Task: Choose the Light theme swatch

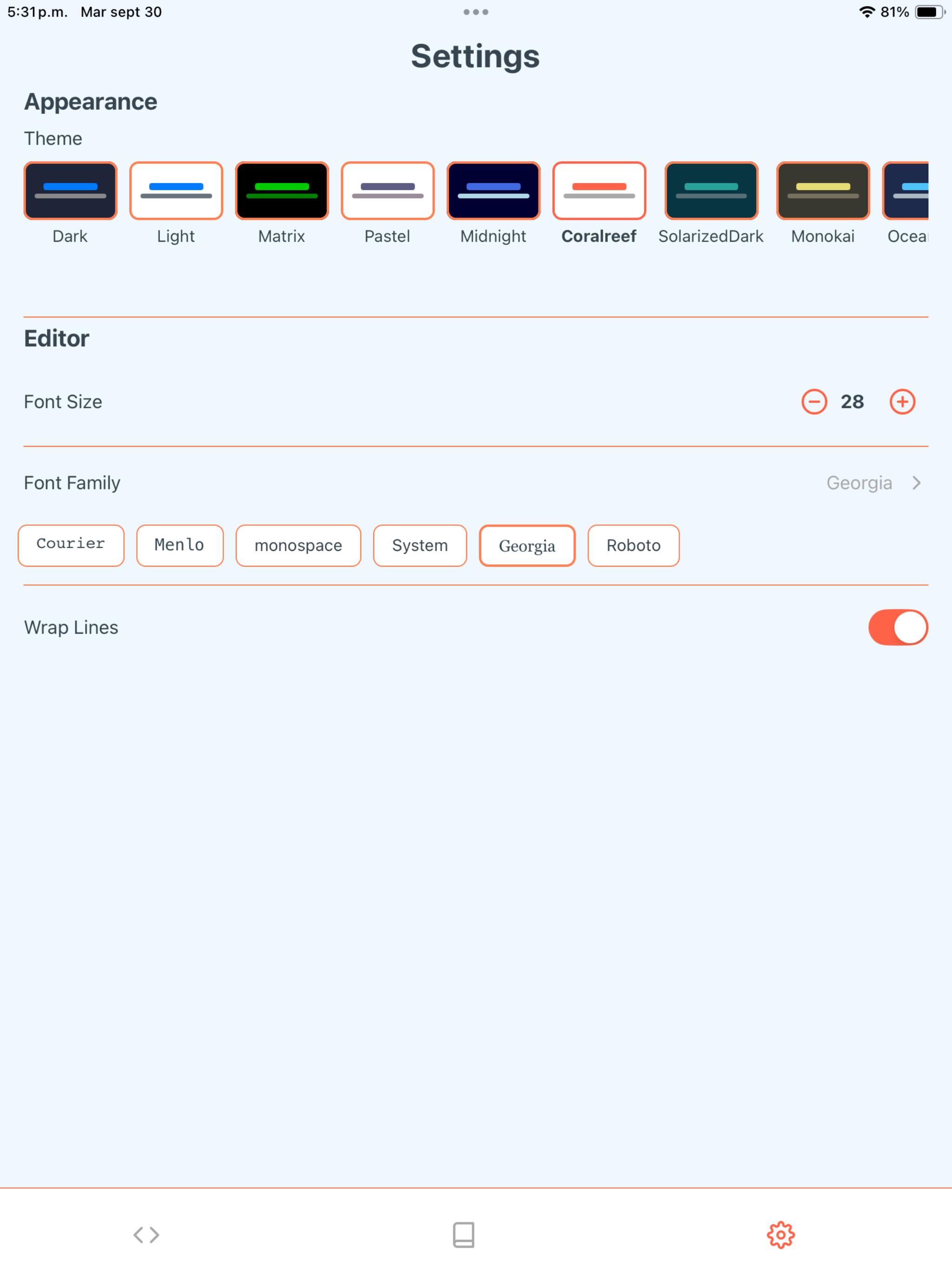Action: coord(176,191)
